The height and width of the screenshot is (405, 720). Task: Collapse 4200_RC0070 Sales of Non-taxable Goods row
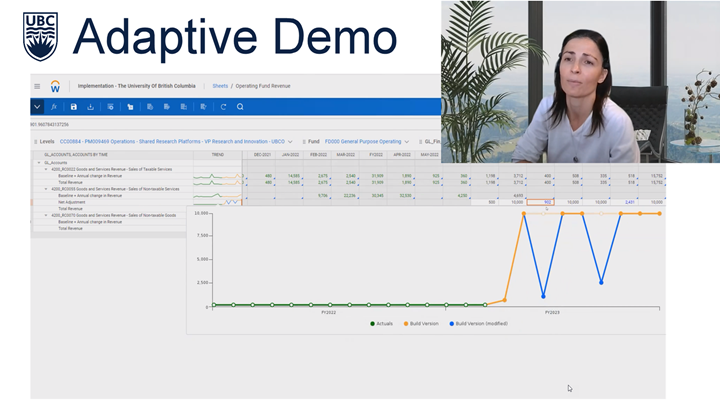point(46,215)
